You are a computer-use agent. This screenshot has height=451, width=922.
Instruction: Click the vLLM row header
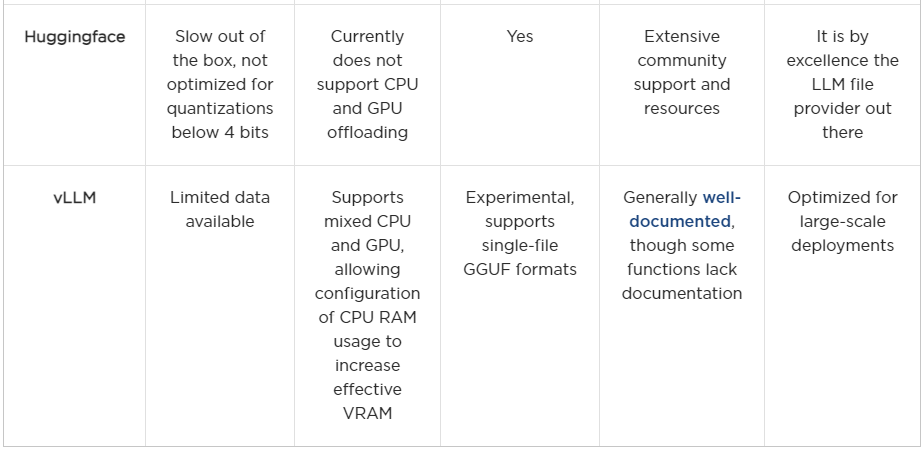(x=74, y=198)
